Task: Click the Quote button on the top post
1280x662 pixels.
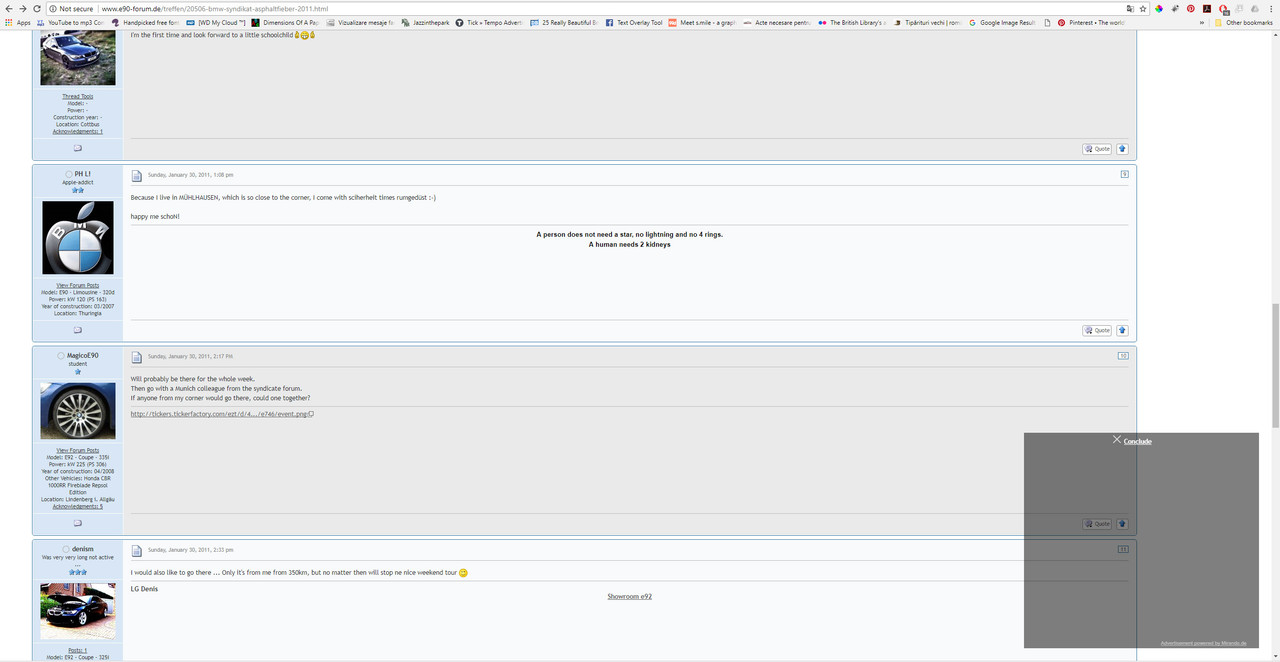Action: [x=1097, y=148]
